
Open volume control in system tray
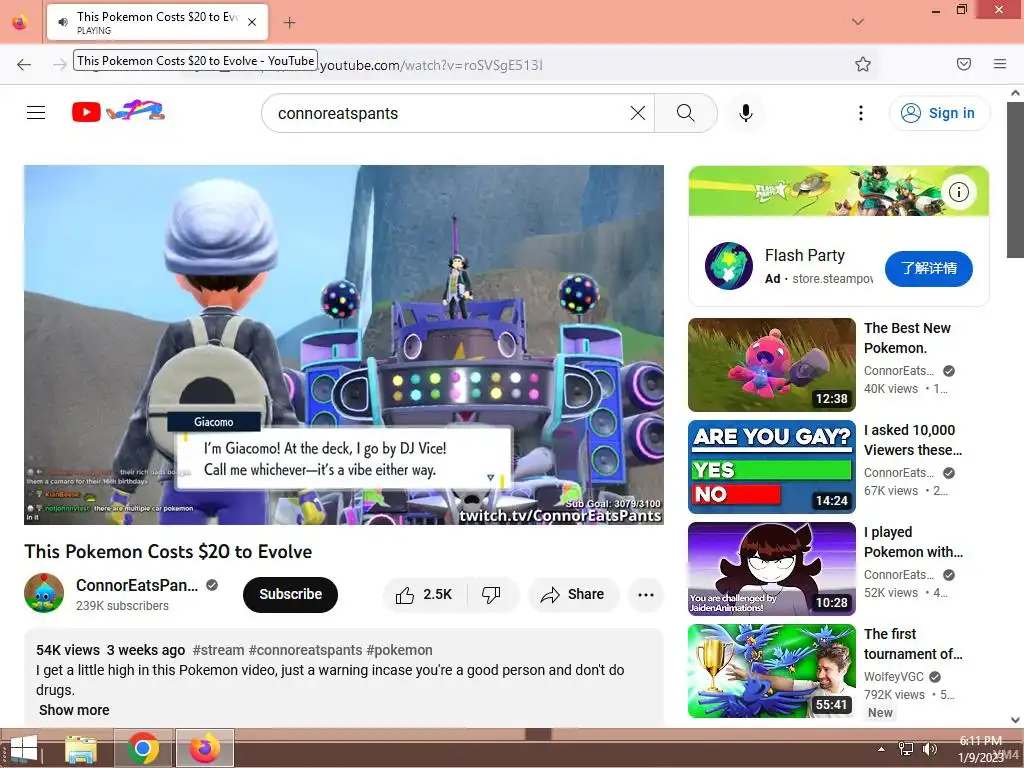point(929,749)
